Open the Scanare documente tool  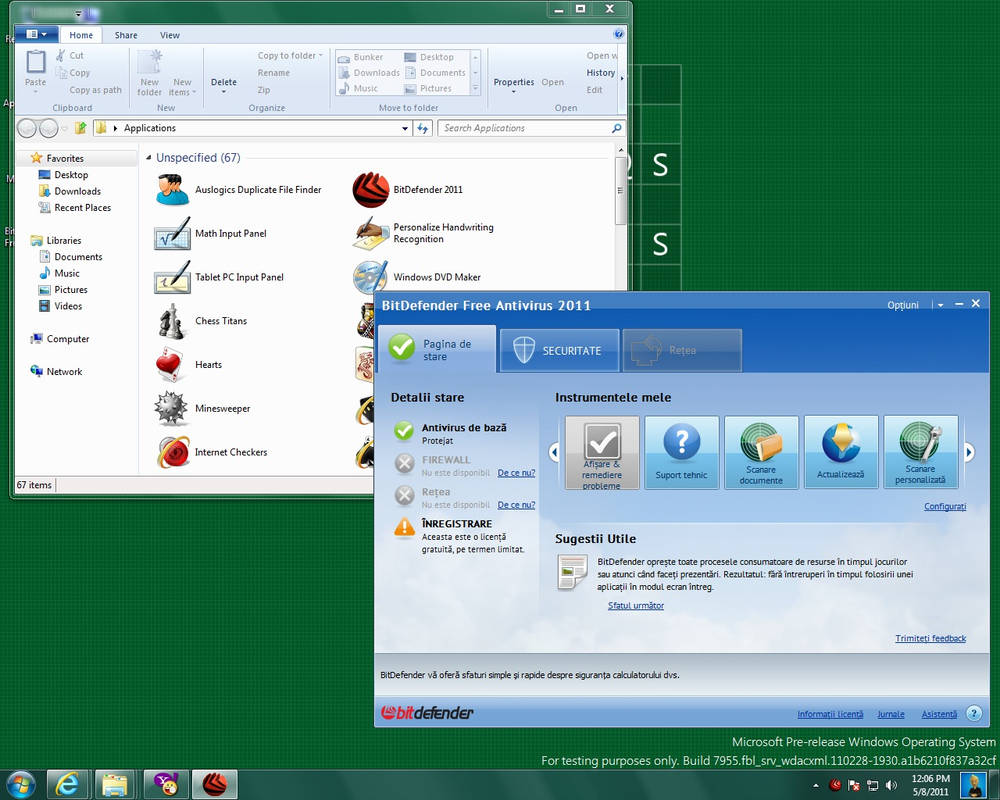762,452
